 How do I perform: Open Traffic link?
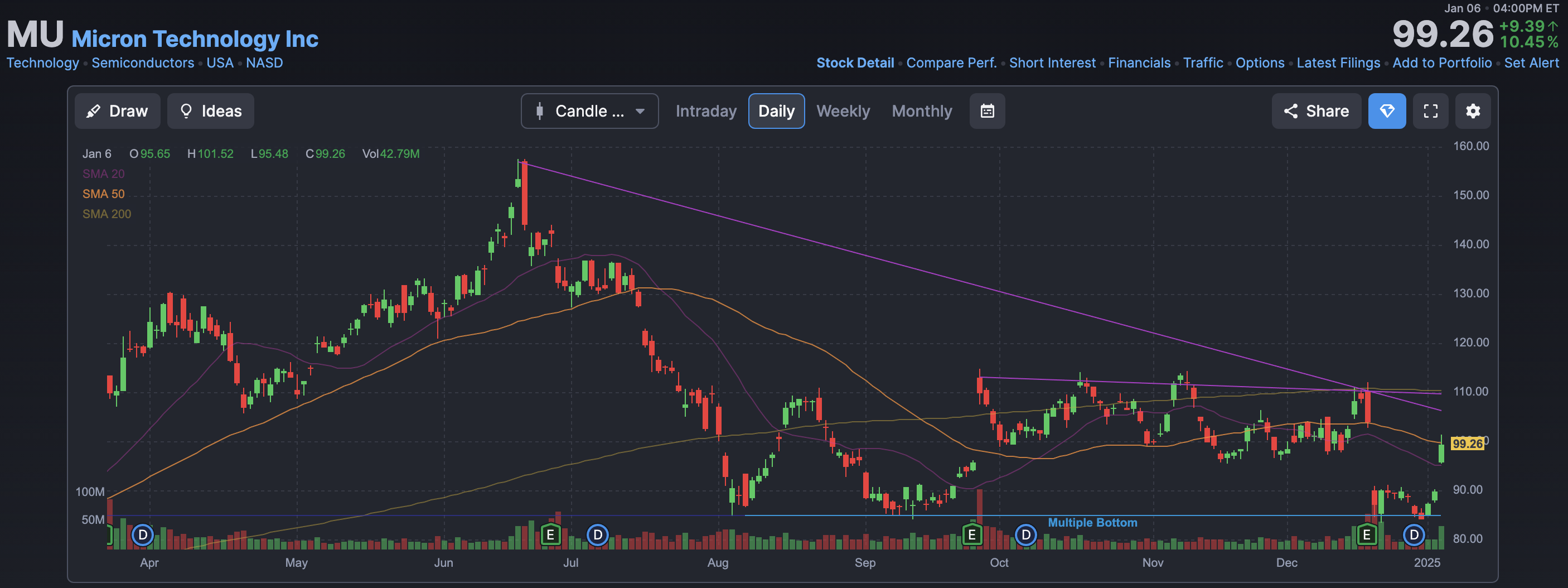tap(1203, 62)
